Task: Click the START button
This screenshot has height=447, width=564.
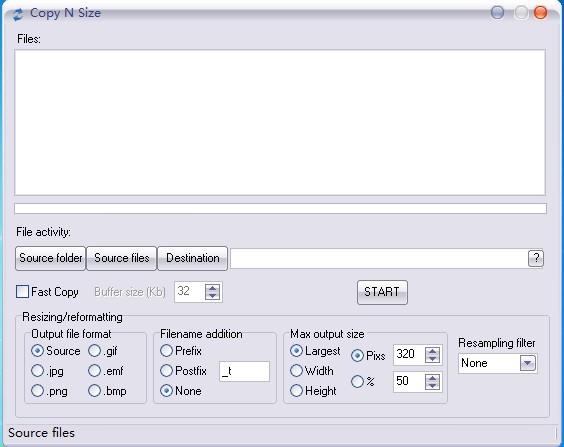Action: (x=382, y=292)
